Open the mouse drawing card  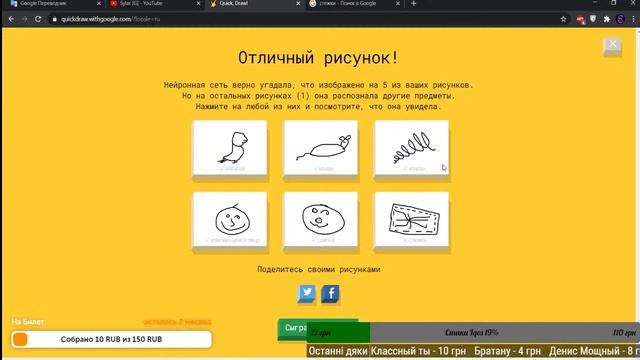pos(321,148)
